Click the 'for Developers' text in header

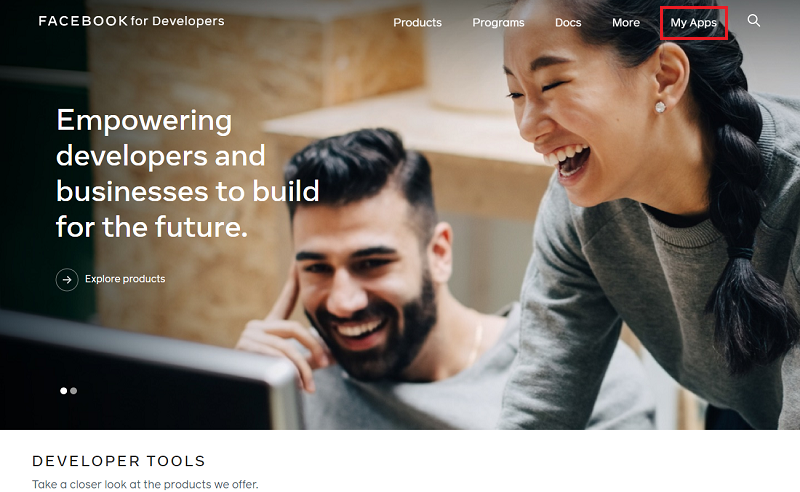[178, 21]
